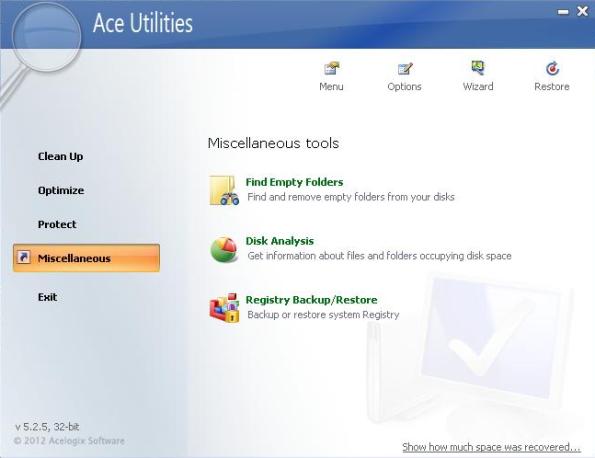Click the Menu label text
Screen dimensions: 595x458
331,87
